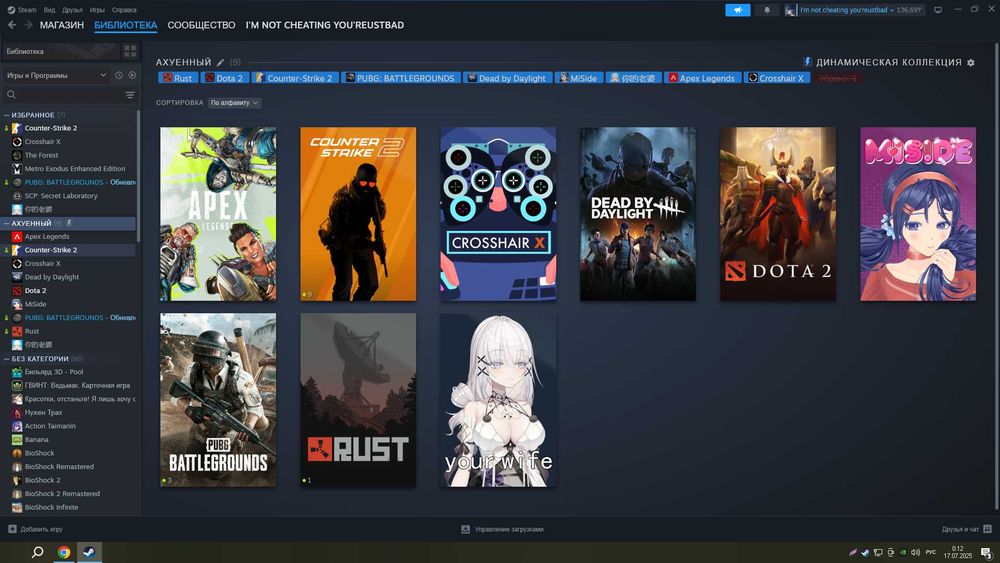Open the recent activity clock filter
This screenshot has height=563, width=1000.
119,75
